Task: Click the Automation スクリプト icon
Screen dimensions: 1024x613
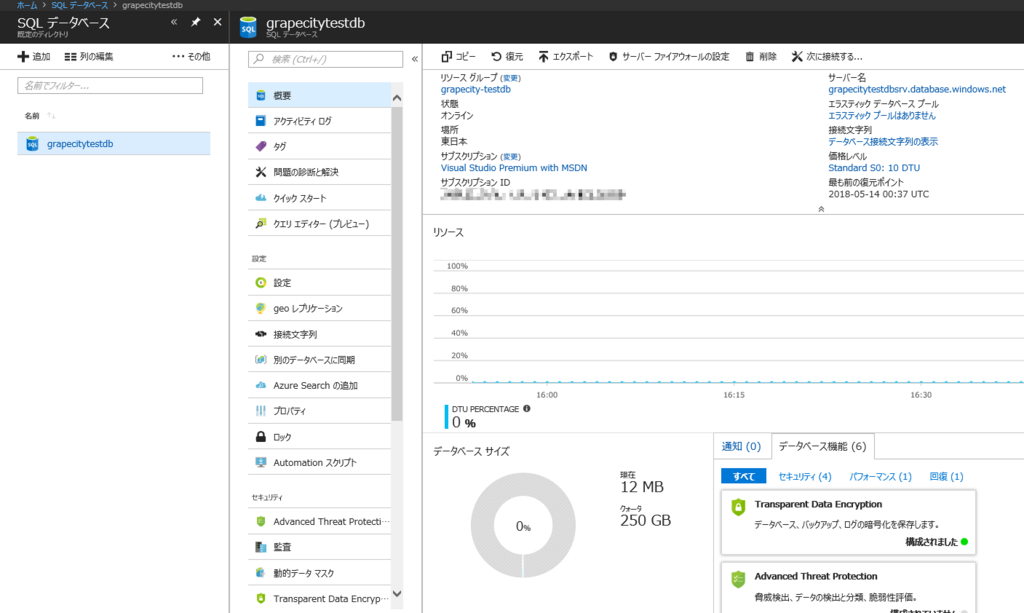Action: [x=261, y=462]
